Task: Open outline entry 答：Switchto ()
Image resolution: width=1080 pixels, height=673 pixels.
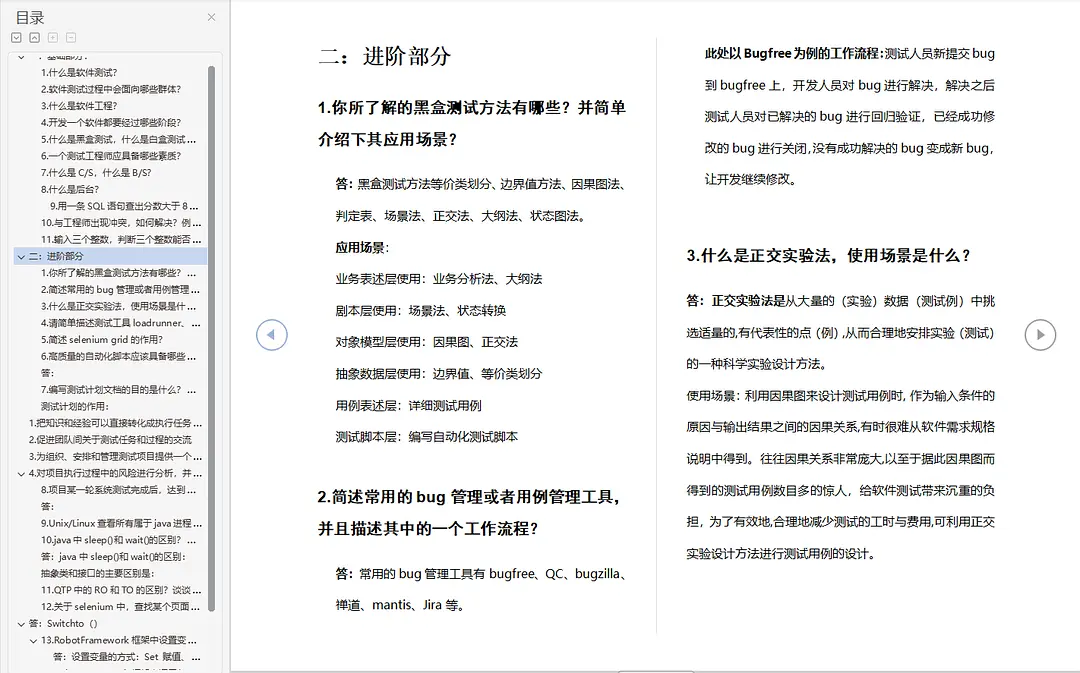Action: coord(63,623)
